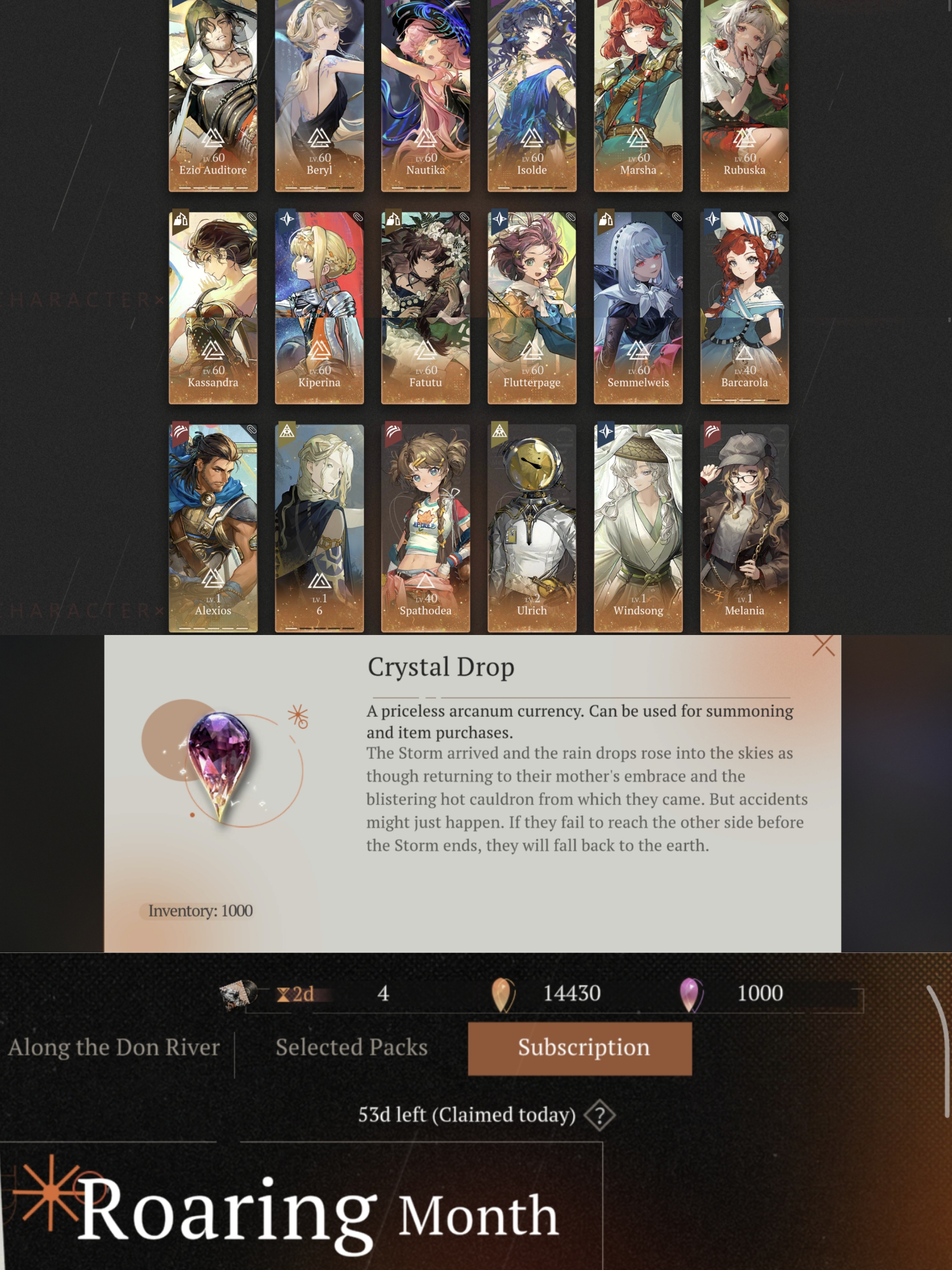Tap the orange Clear Drop currency icon
The width and height of the screenshot is (952, 1270).
click(503, 994)
